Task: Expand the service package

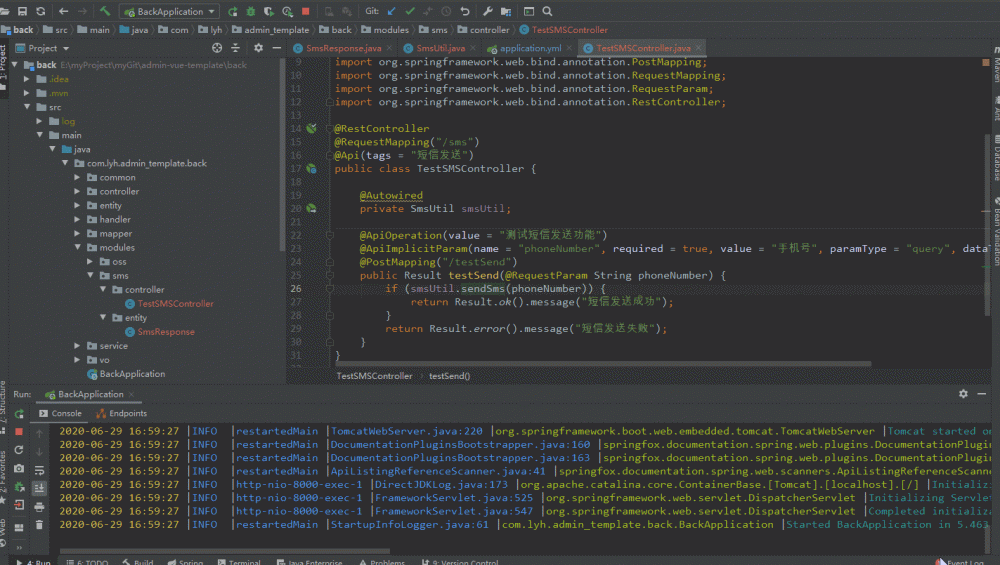Action: point(77,346)
